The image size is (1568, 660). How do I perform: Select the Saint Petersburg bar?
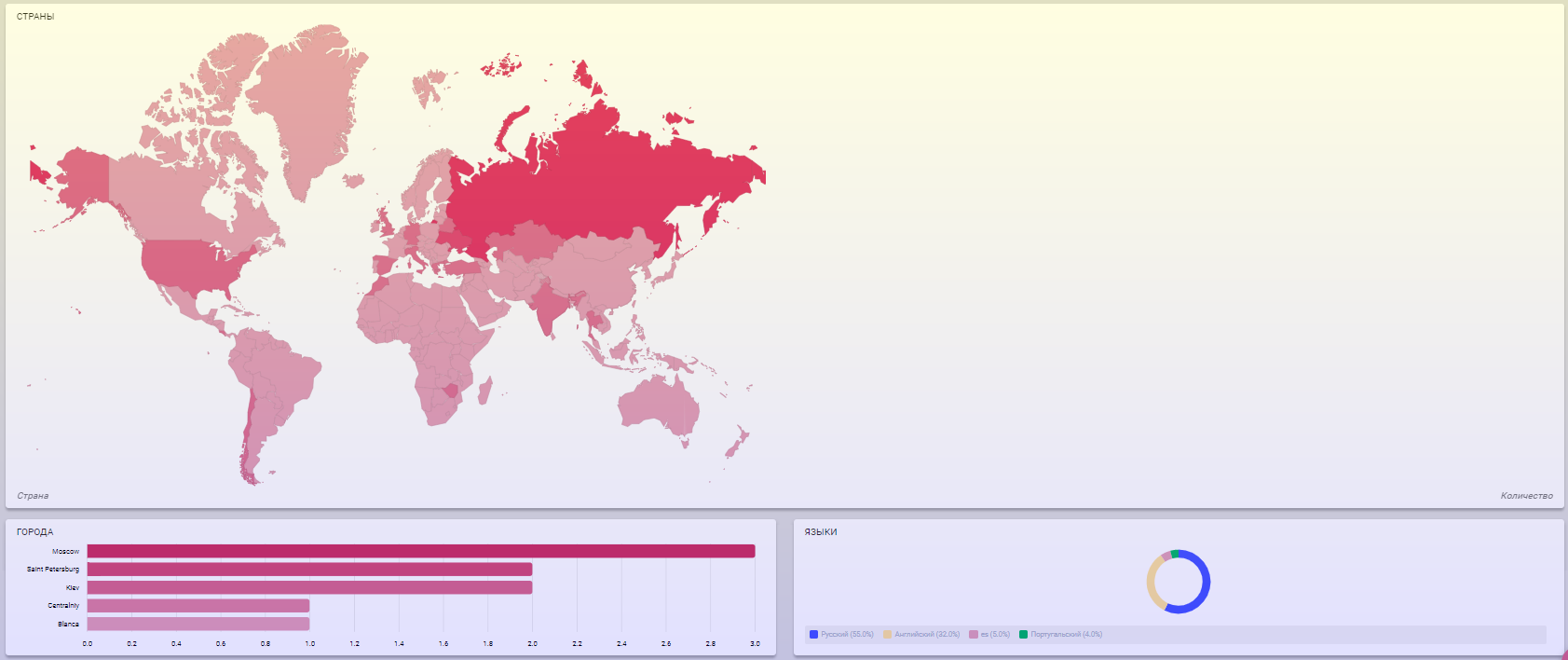(x=309, y=570)
